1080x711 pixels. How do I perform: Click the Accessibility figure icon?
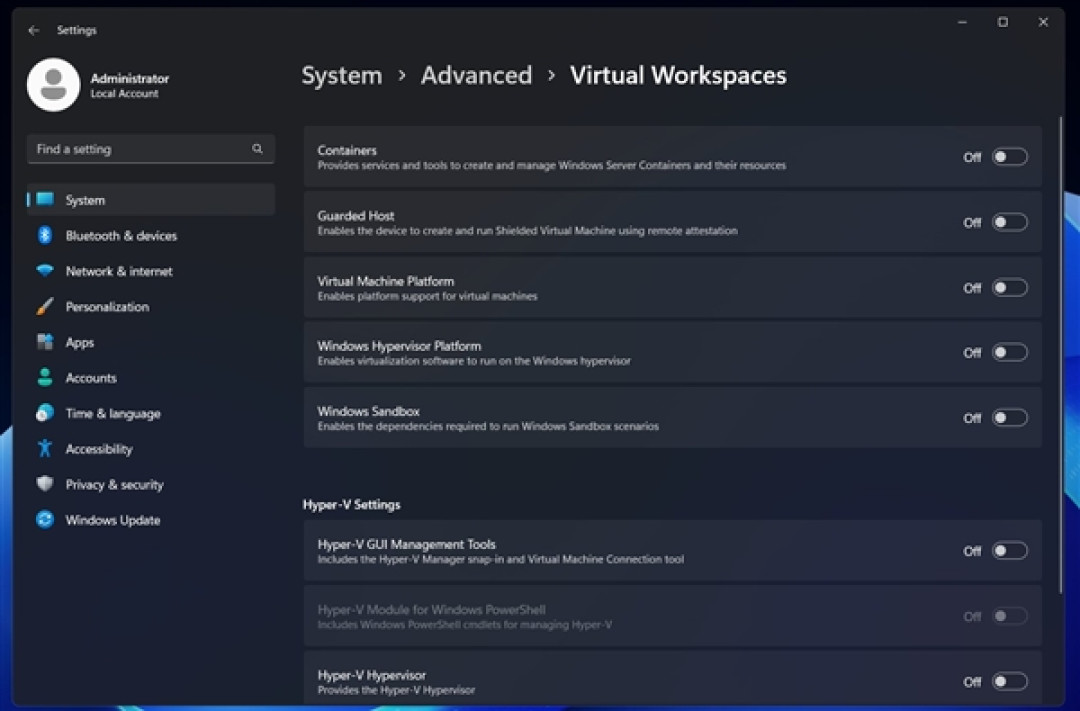coord(45,449)
